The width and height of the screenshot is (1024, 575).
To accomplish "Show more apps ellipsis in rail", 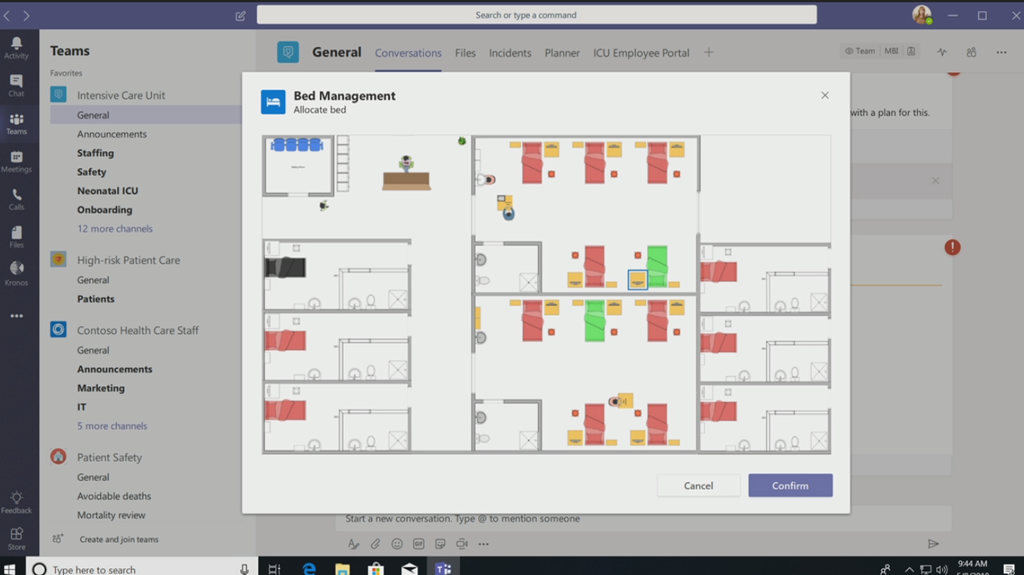I will pyautogui.click(x=16, y=316).
